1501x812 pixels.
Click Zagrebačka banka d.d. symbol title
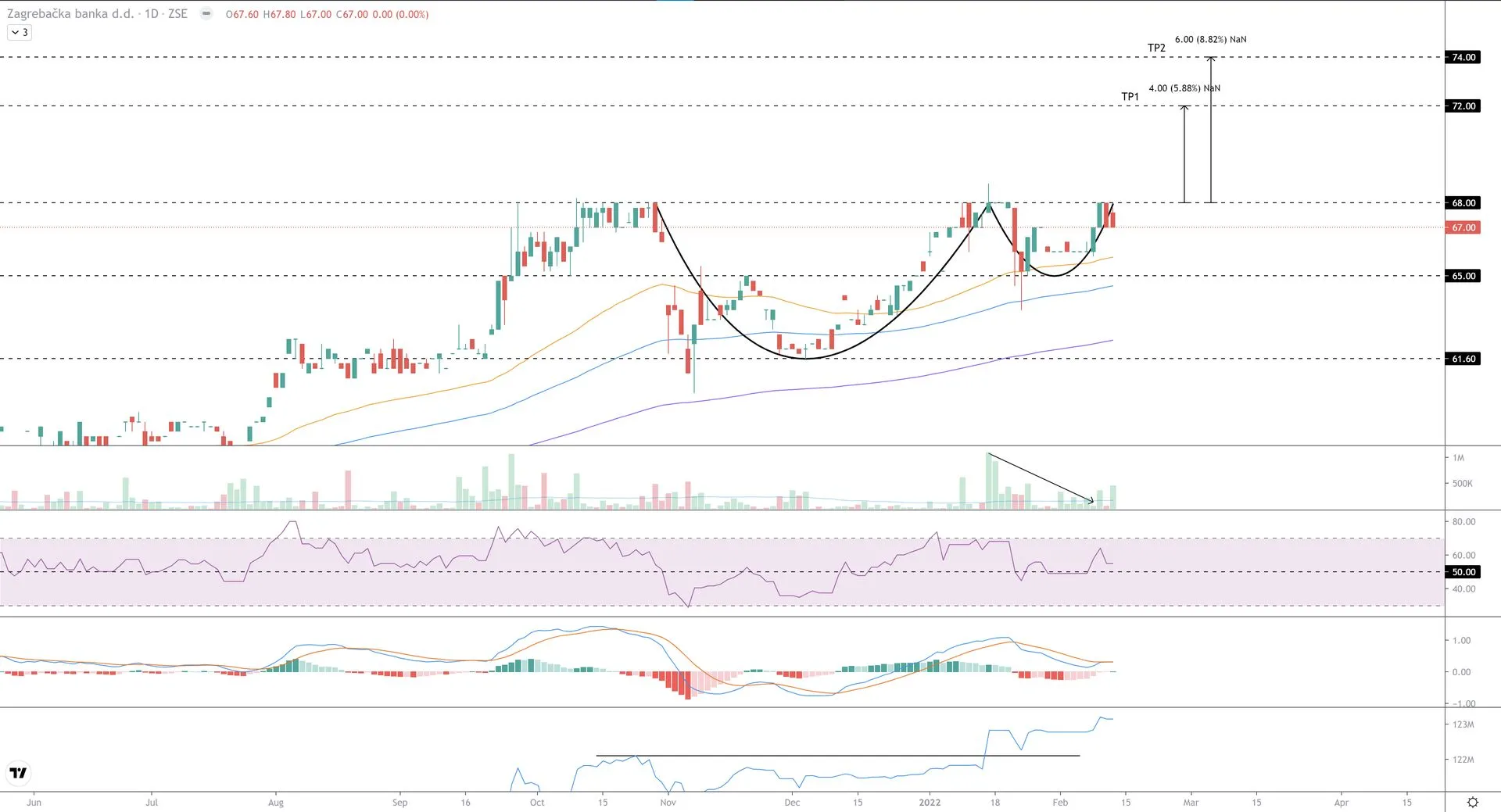coord(70,14)
